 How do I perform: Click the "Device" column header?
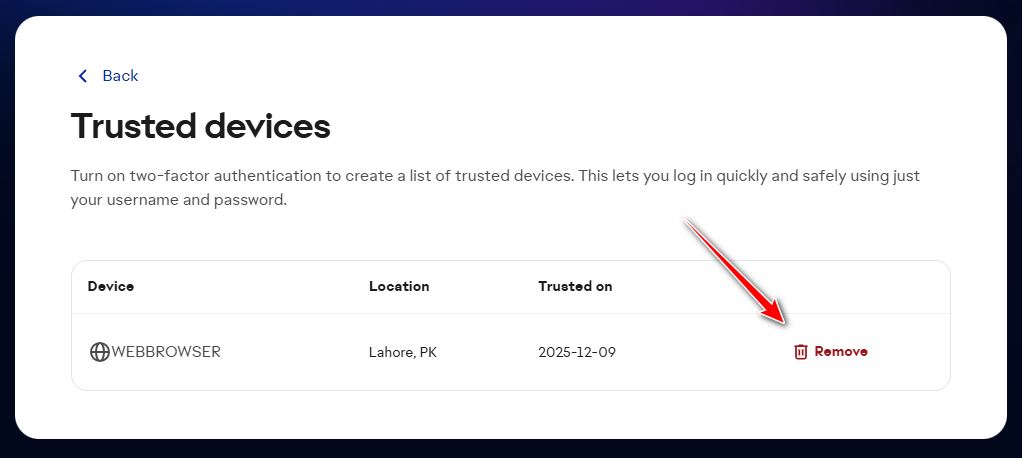pyautogui.click(x=111, y=286)
